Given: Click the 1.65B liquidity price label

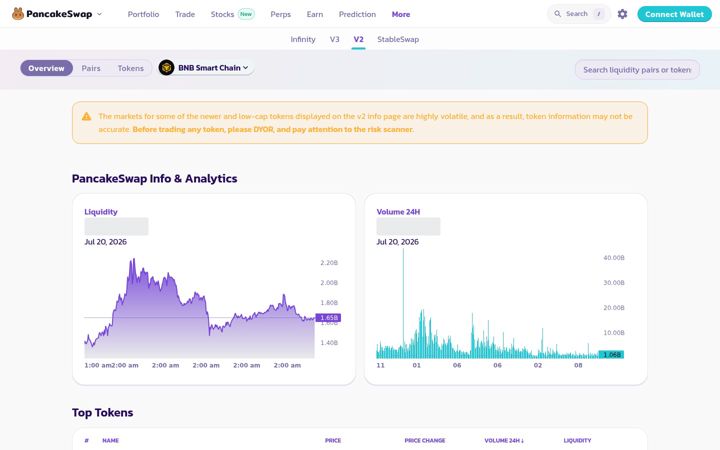Looking at the screenshot, I should pyautogui.click(x=328, y=318).
